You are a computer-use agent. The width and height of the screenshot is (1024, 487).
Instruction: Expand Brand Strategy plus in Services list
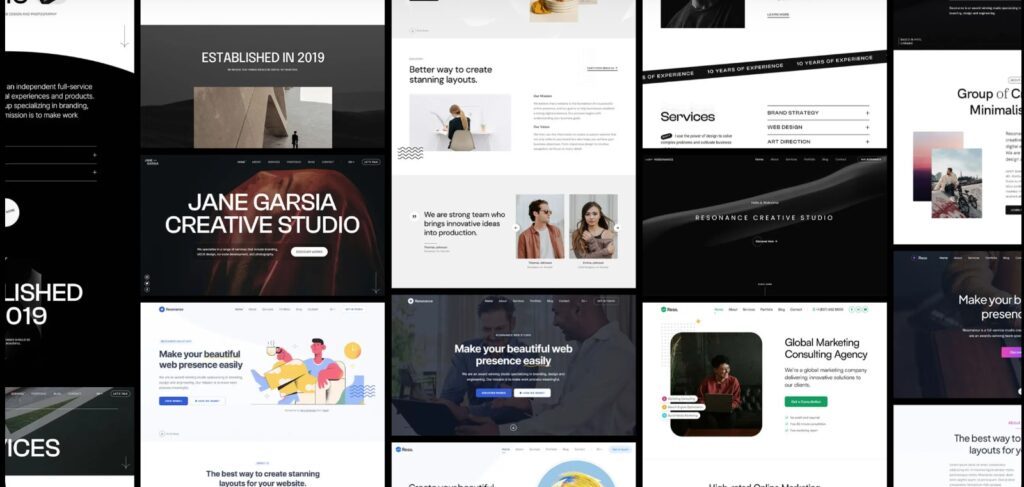coord(867,113)
